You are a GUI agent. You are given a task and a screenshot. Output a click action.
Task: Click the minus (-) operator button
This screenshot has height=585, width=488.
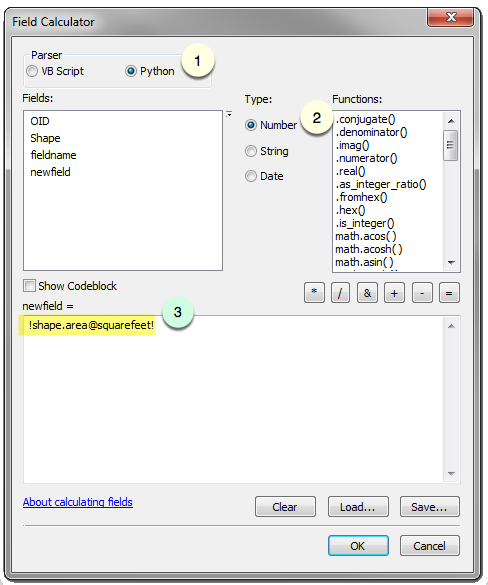[x=422, y=293]
